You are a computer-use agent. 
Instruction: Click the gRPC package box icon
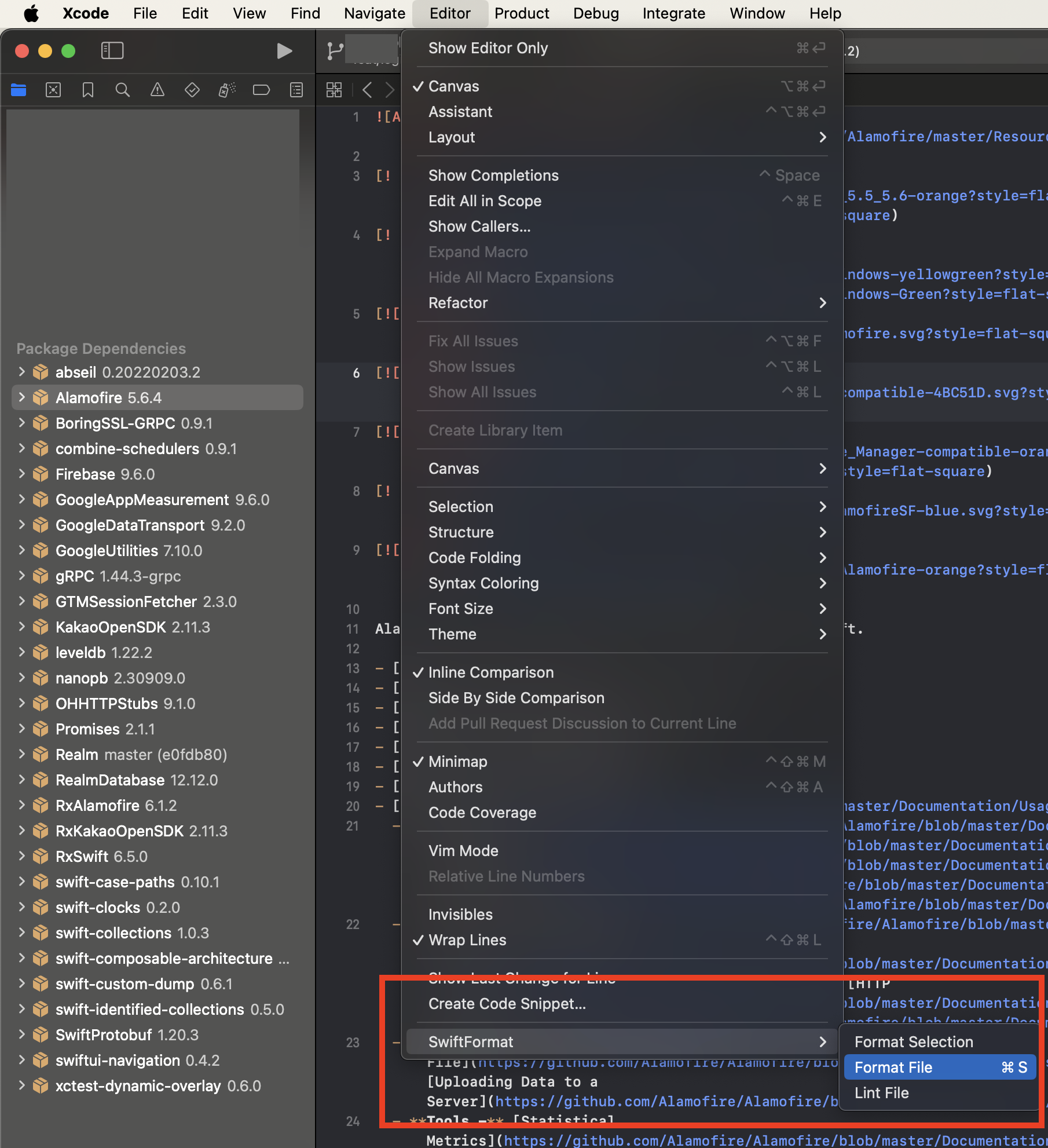click(x=41, y=576)
